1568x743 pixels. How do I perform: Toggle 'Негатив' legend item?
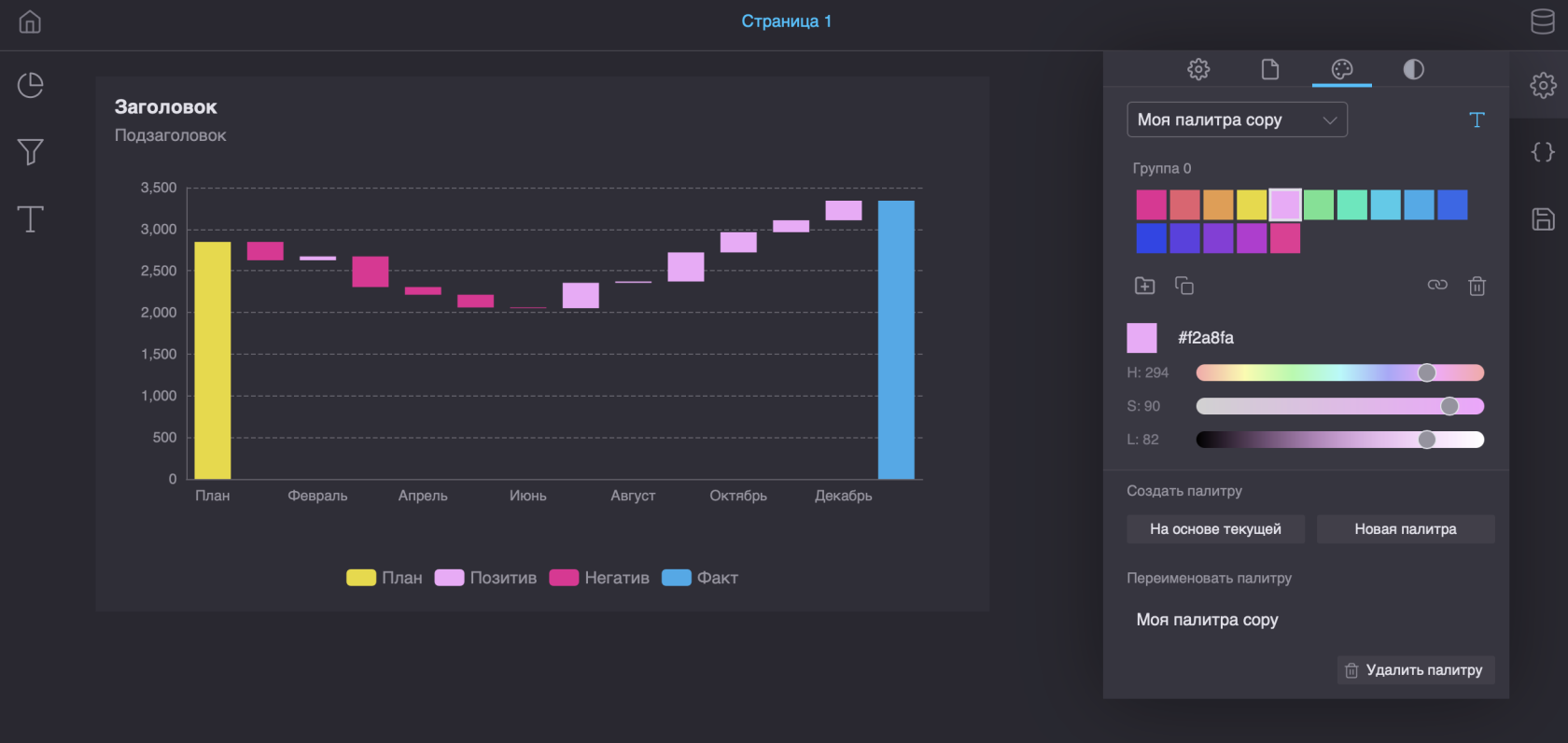(599, 578)
